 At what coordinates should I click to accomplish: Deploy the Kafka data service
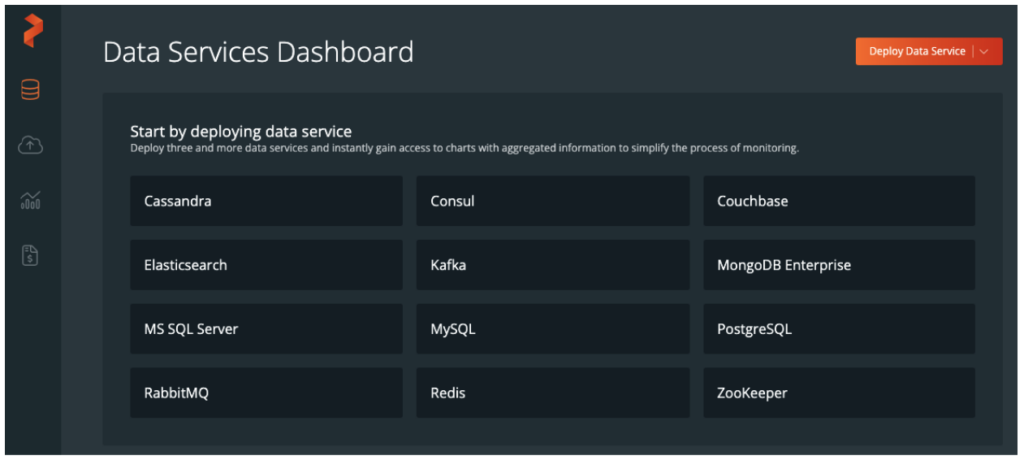coord(552,265)
